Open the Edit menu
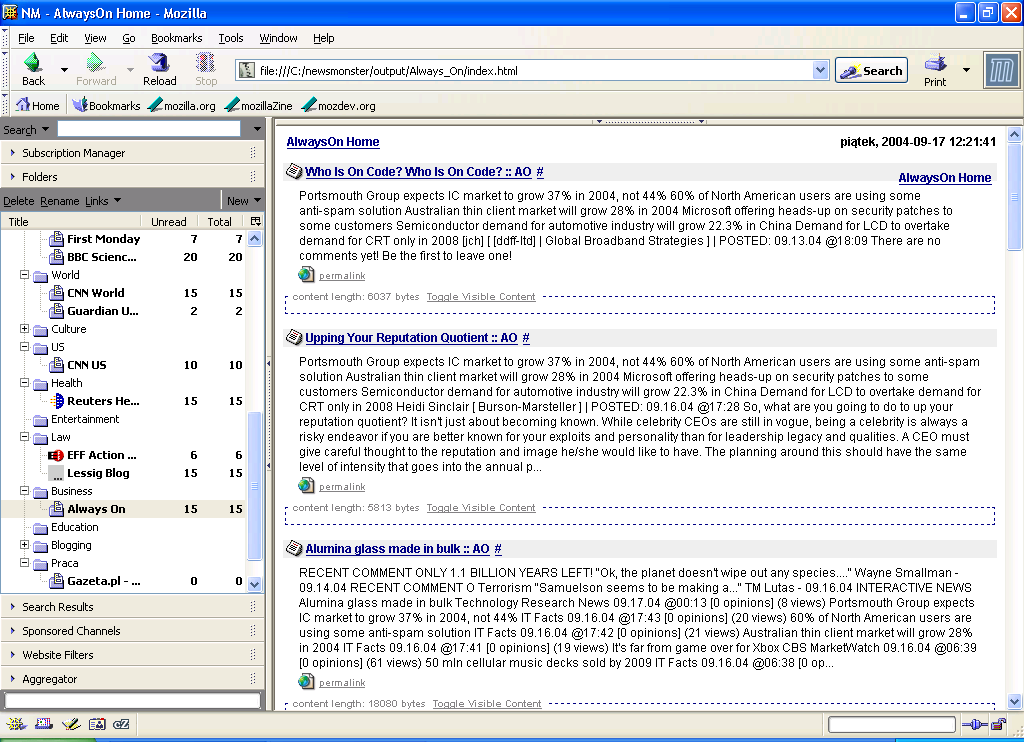 pos(59,38)
